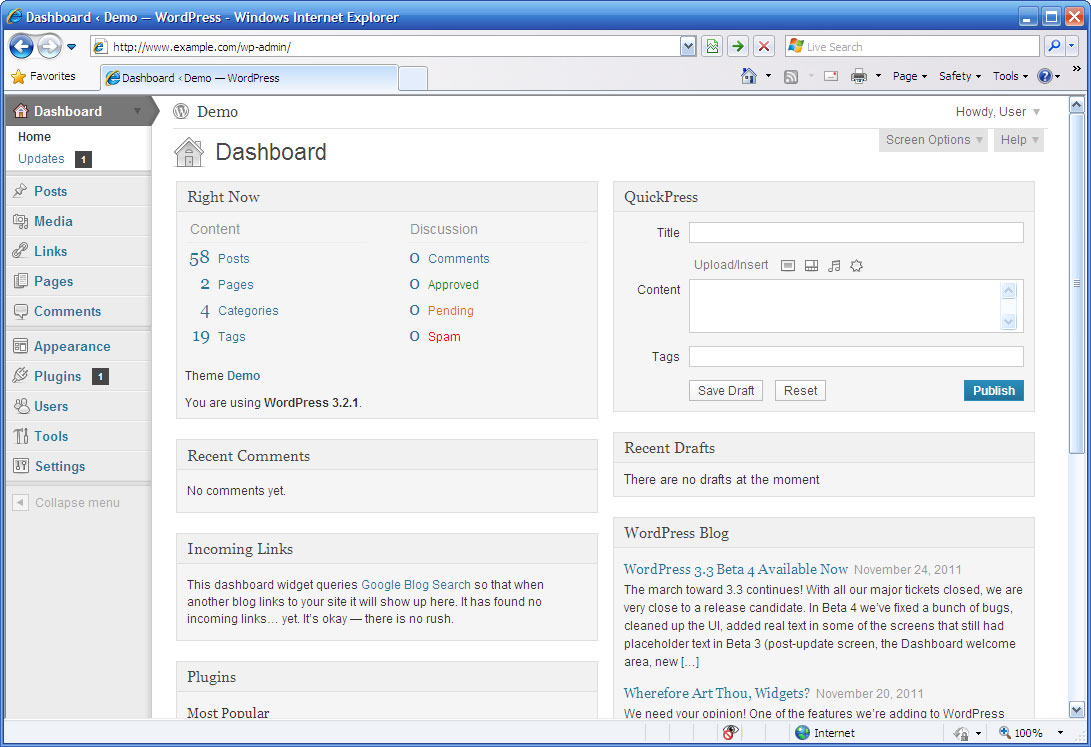Click the Save Draft button
1091x747 pixels.
(726, 391)
